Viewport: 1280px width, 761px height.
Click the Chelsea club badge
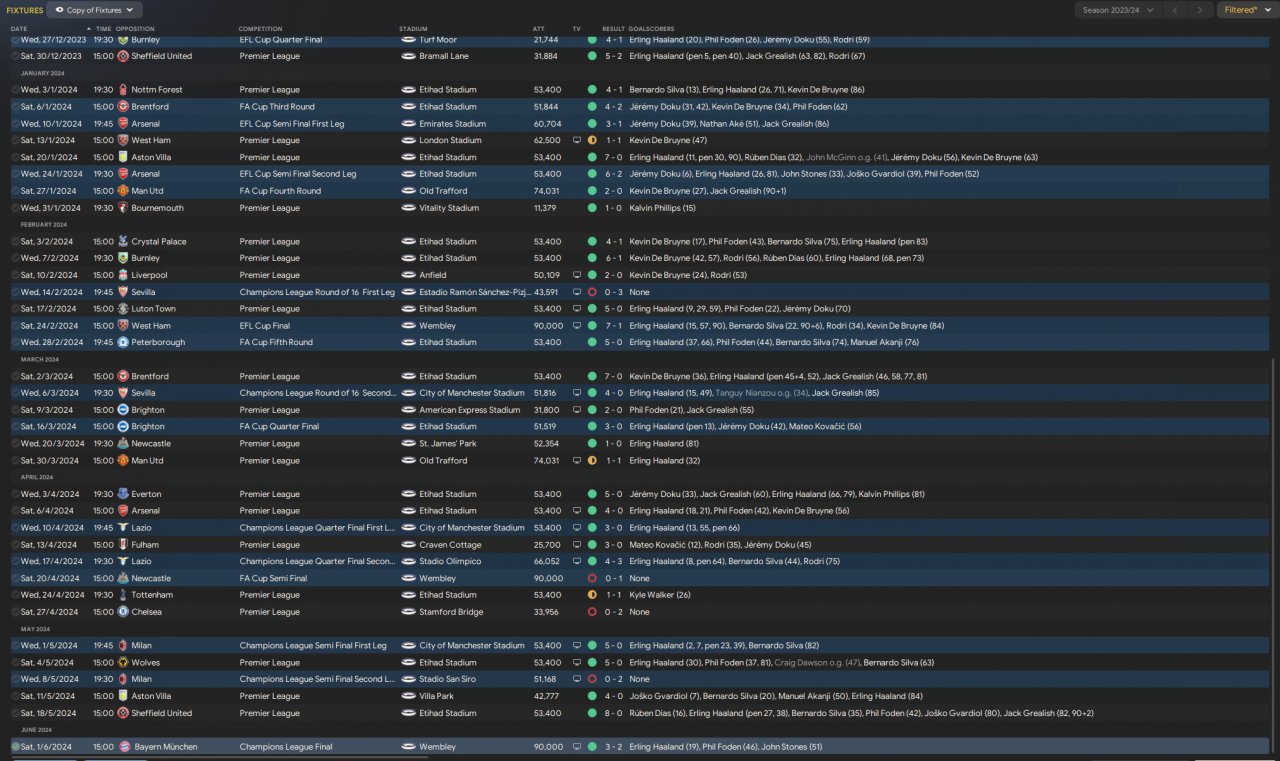coord(123,612)
